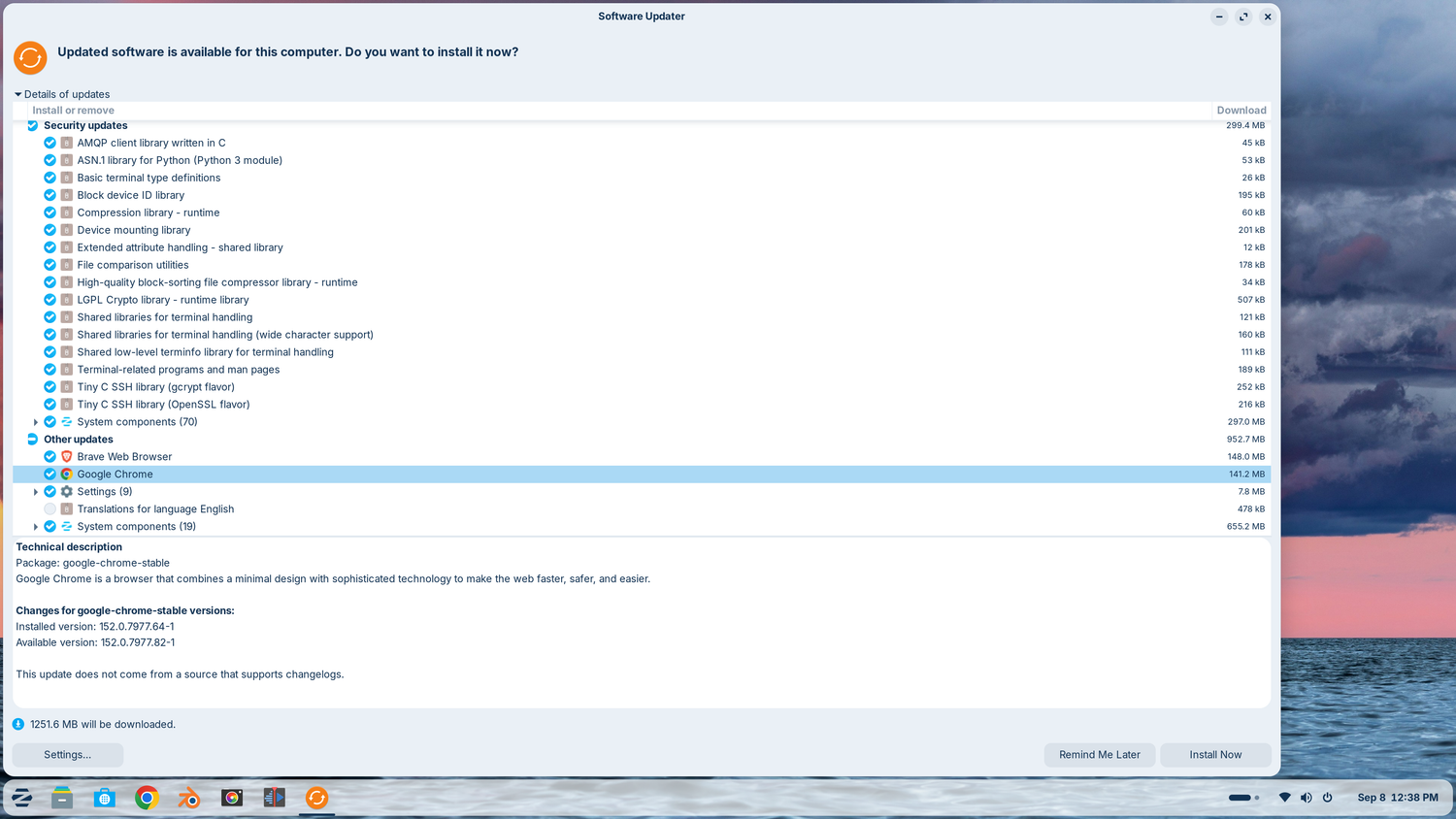Click the Remind Me Later button
This screenshot has width=1456, height=819.
click(1100, 755)
